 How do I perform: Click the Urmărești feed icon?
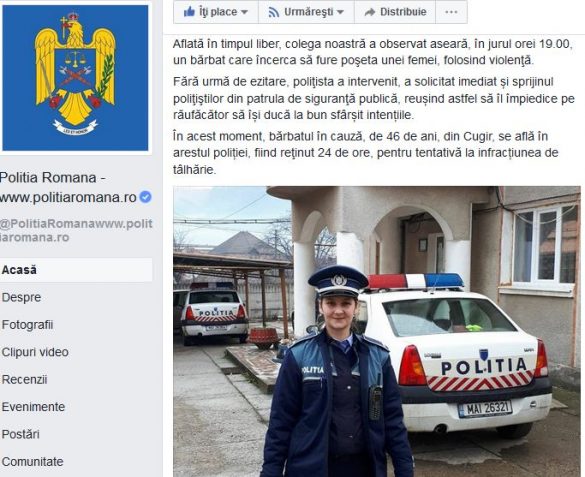click(273, 12)
